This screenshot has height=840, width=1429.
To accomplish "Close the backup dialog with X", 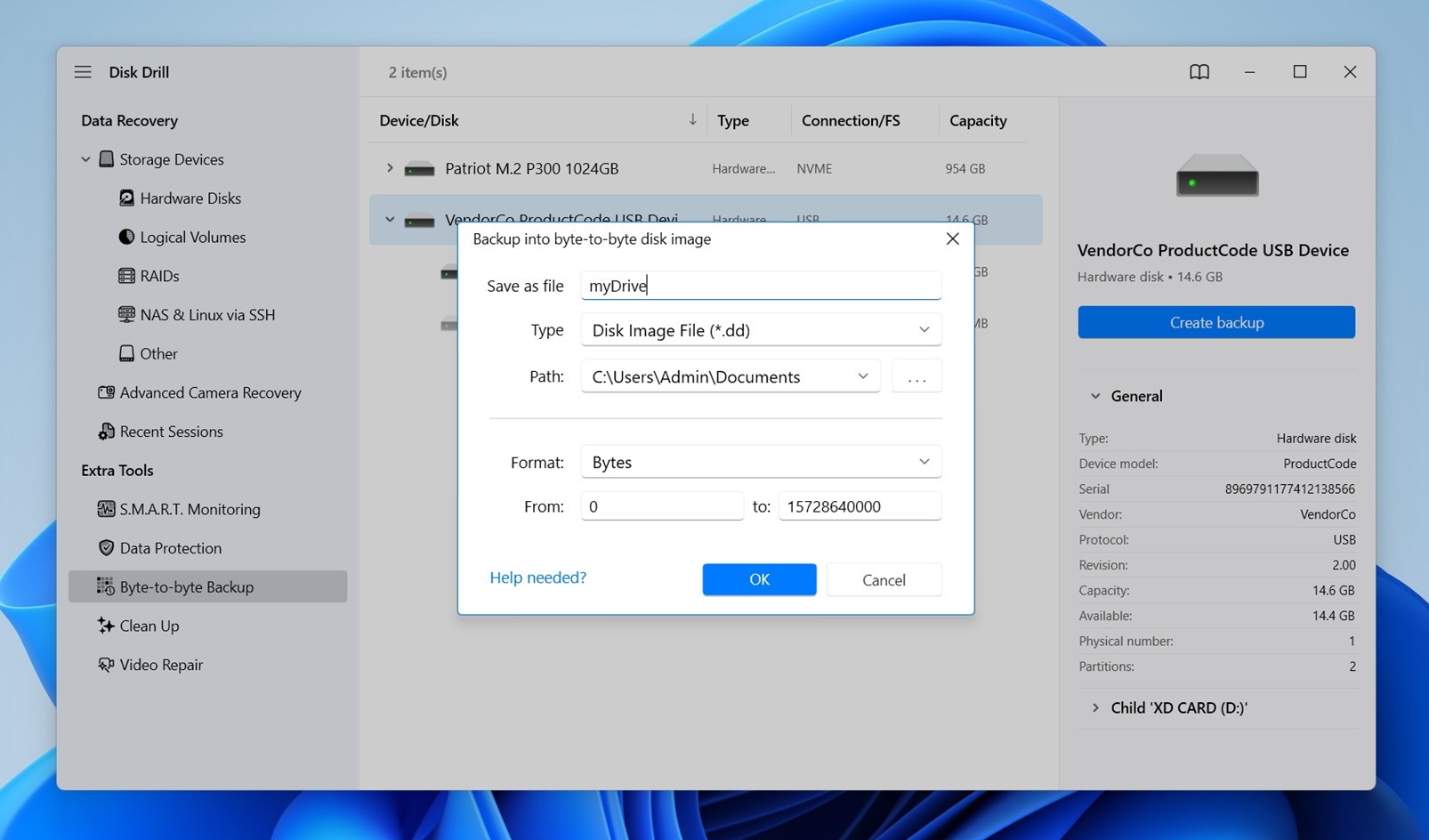I will (x=952, y=238).
